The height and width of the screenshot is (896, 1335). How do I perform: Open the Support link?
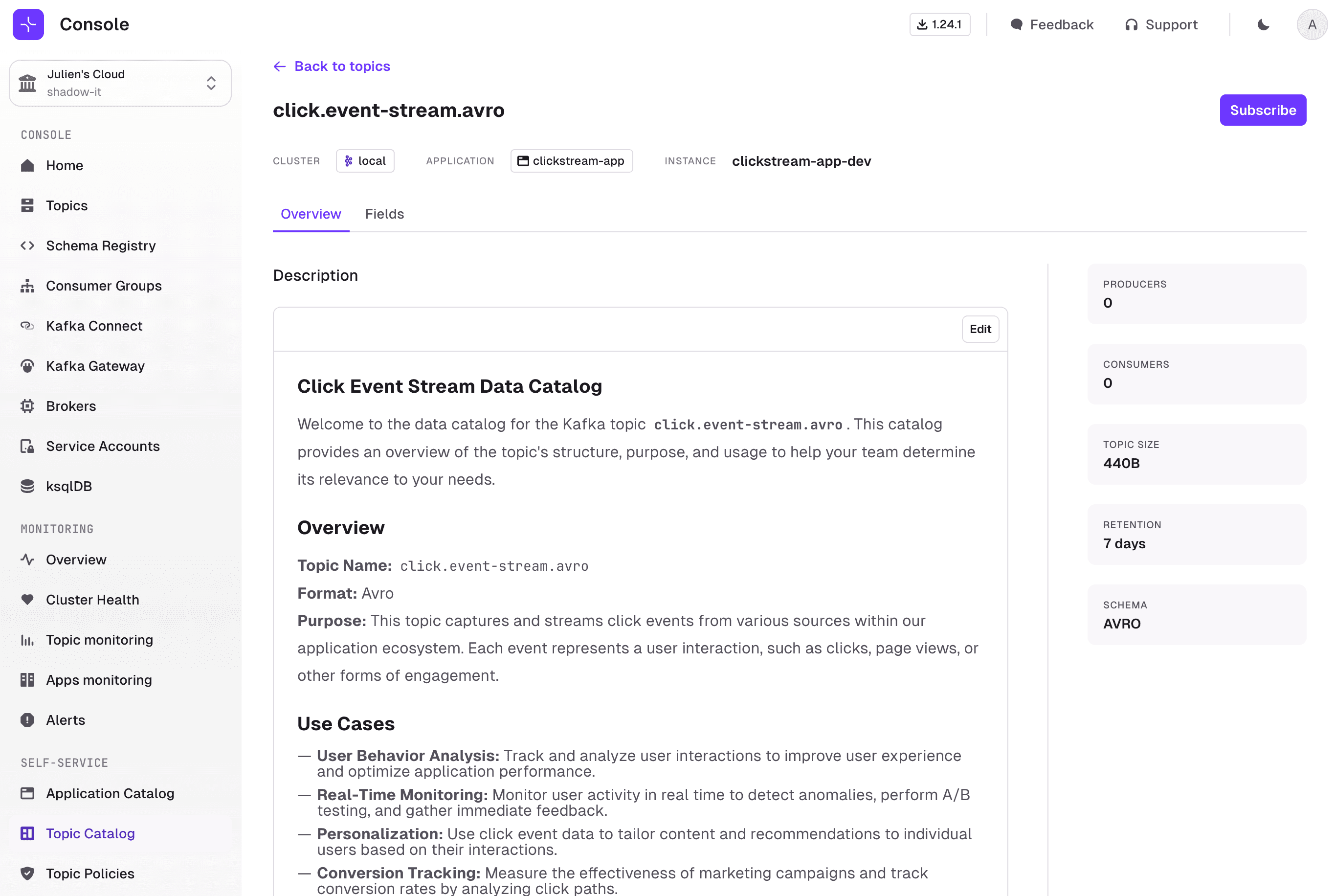(1161, 24)
